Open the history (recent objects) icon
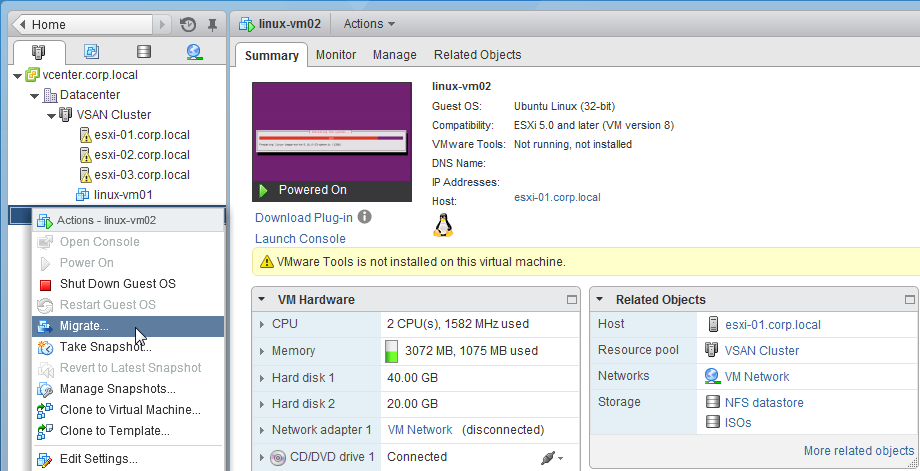 pyautogui.click(x=188, y=25)
